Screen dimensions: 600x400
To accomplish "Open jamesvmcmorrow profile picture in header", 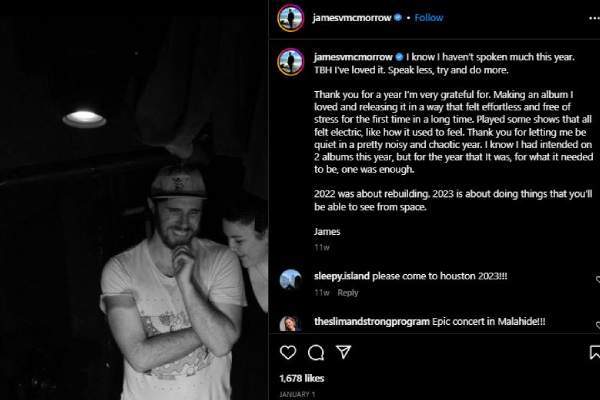I will pyautogui.click(x=290, y=18).
